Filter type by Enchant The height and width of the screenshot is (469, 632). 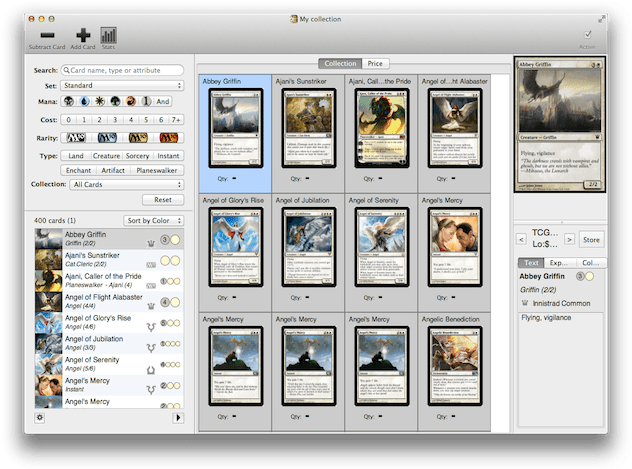pyautogui.click(x=79, y=170)
